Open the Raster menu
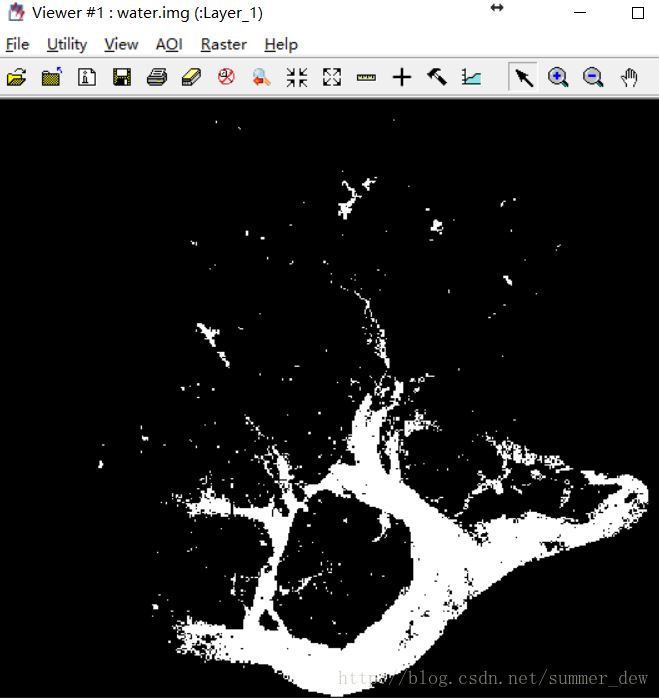 [224, 45]
